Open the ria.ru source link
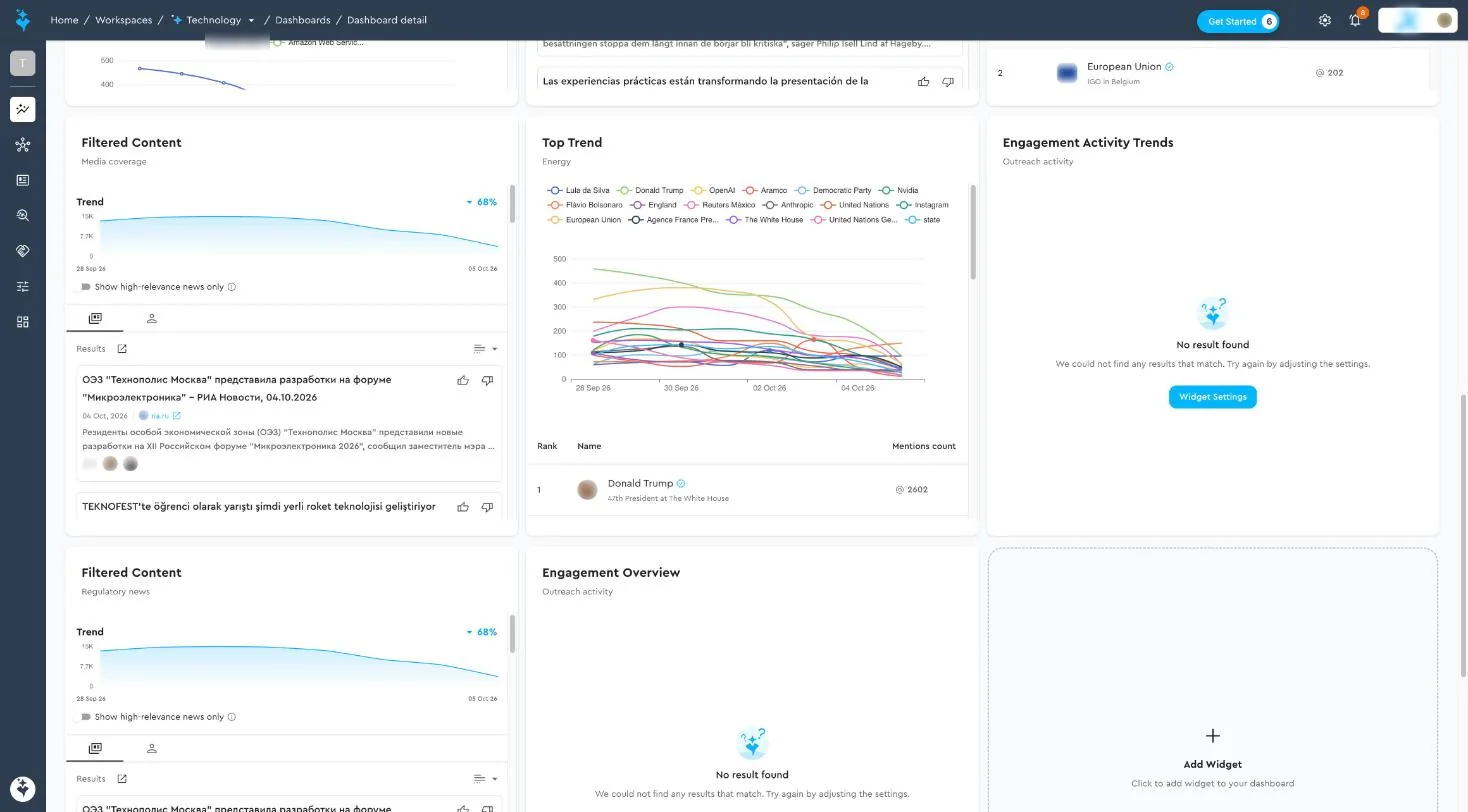This screenshot has width=1468, height=812. (160, 416)
